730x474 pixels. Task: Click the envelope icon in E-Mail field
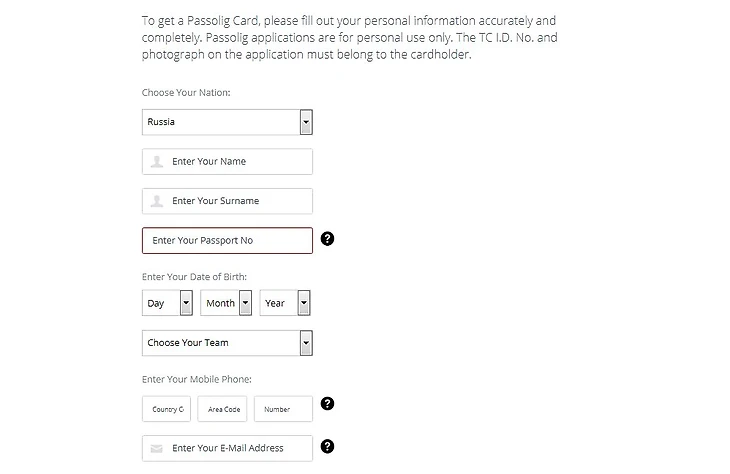coord(157,449)
